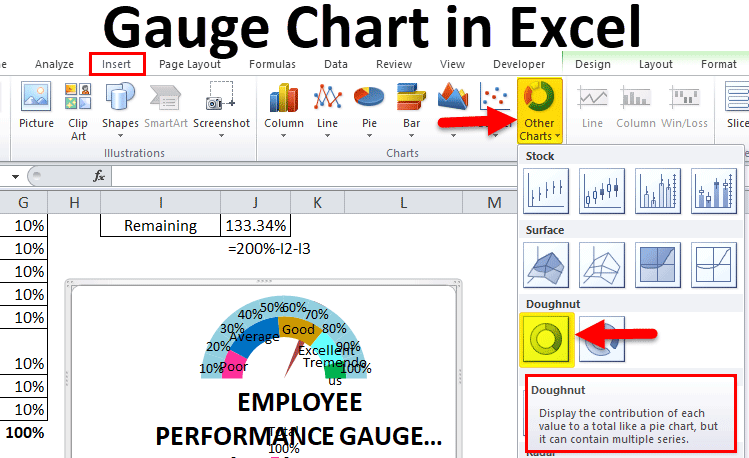Insert a SmartArt graphic
This screenshot has height=458, width=749.
166,106
